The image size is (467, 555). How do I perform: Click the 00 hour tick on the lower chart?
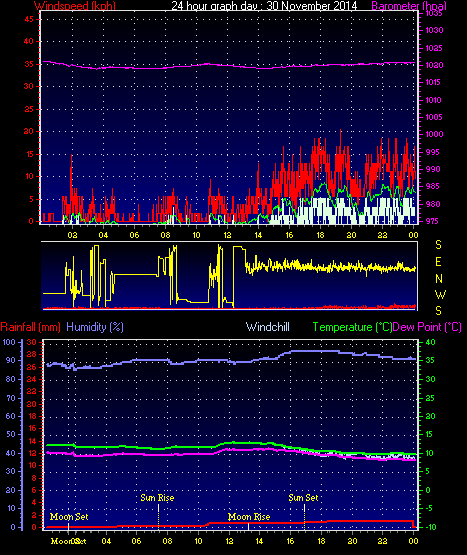(413, 541)
